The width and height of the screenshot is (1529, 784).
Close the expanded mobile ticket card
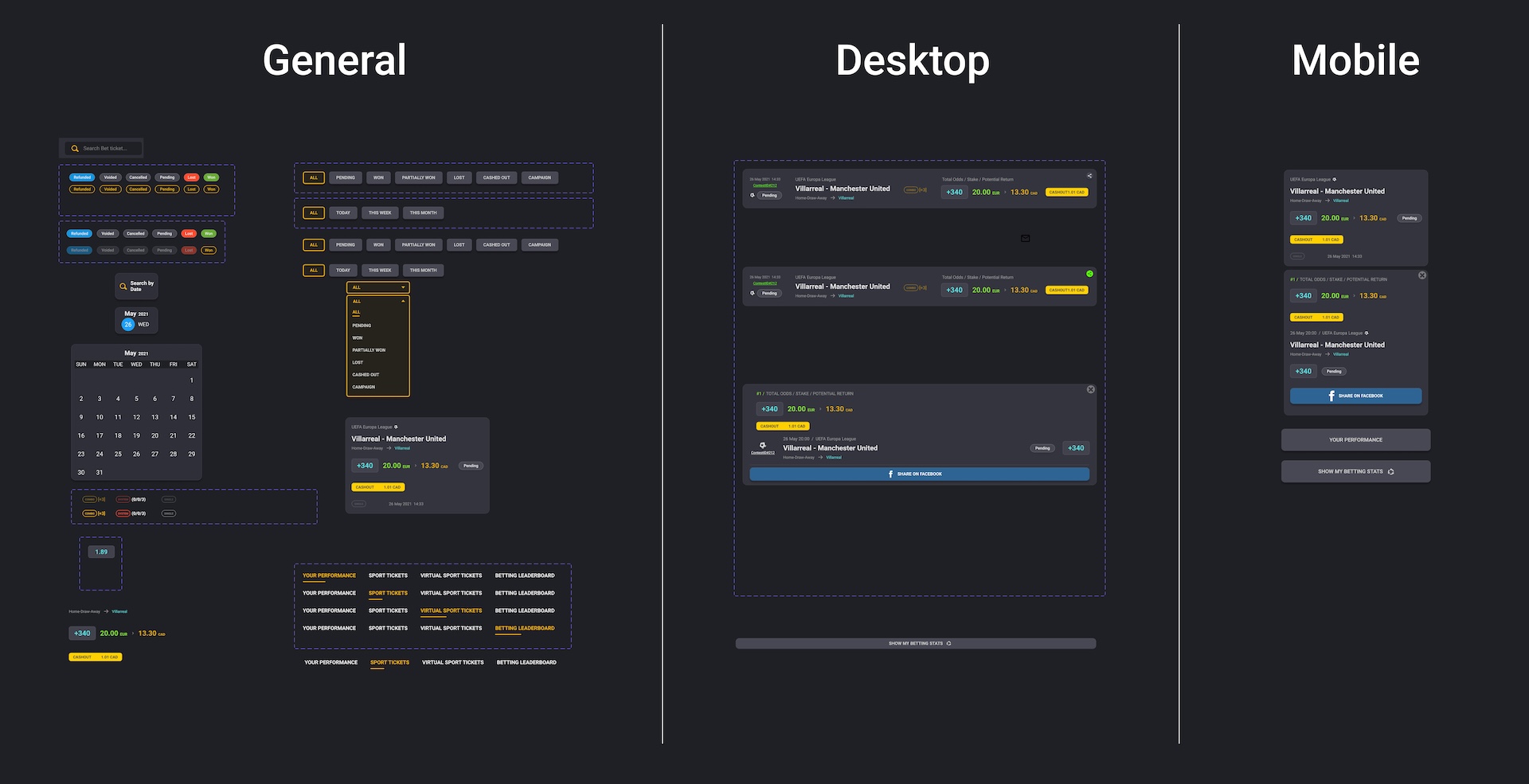tap(1421, 275)
